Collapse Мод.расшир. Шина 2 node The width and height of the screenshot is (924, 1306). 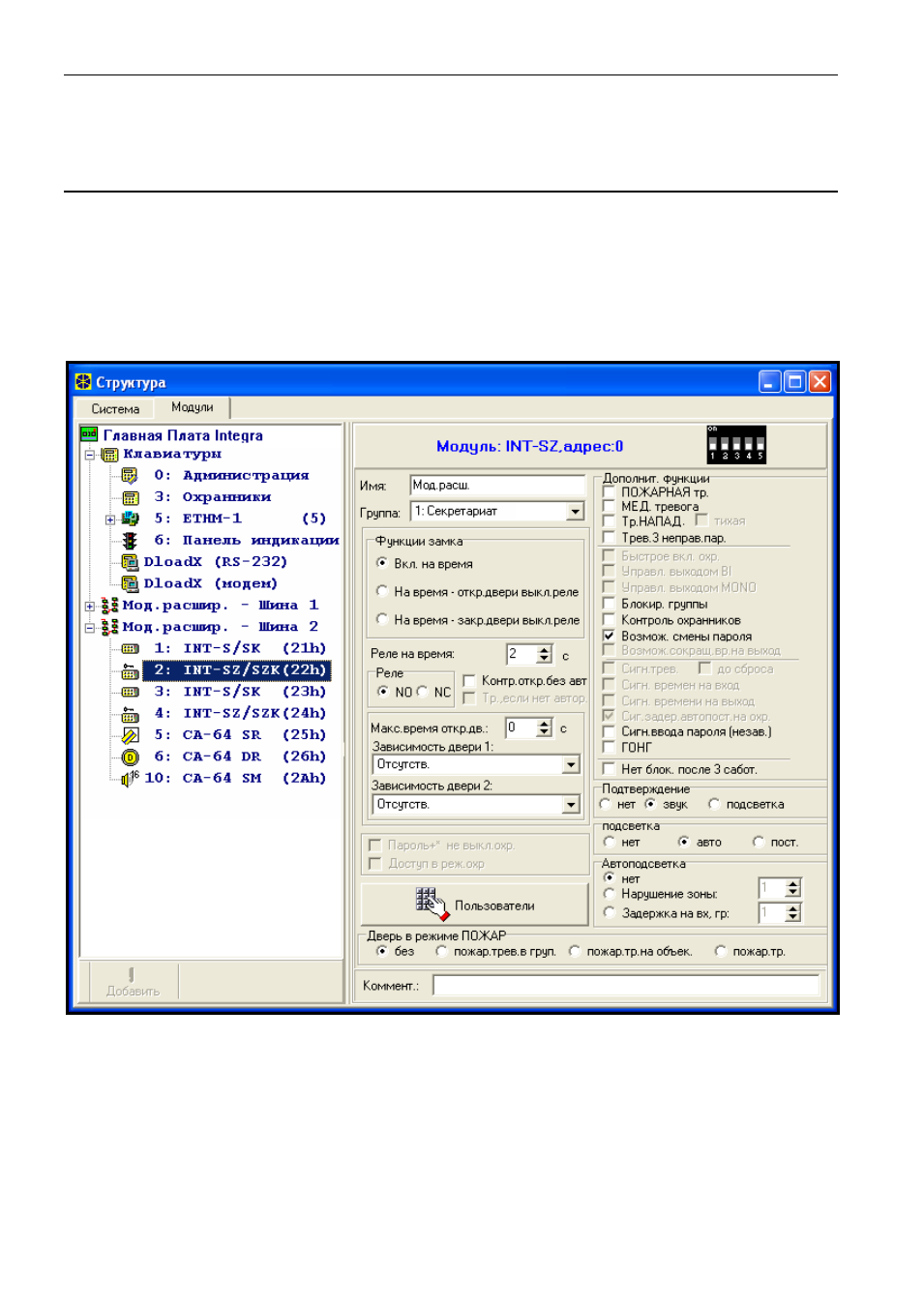coord(90,628)
